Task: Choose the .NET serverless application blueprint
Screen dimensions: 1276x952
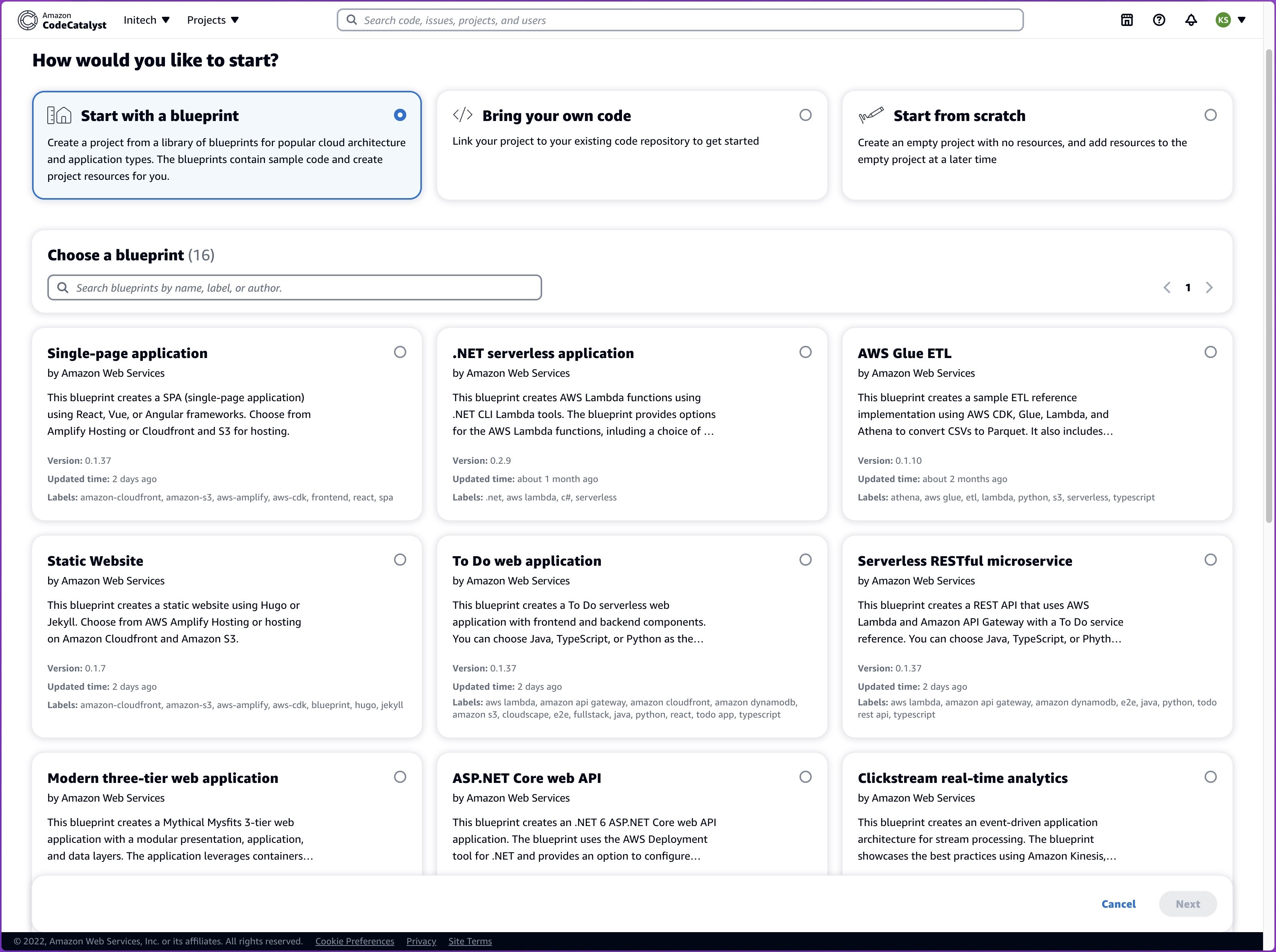Action: pos(806,352)
